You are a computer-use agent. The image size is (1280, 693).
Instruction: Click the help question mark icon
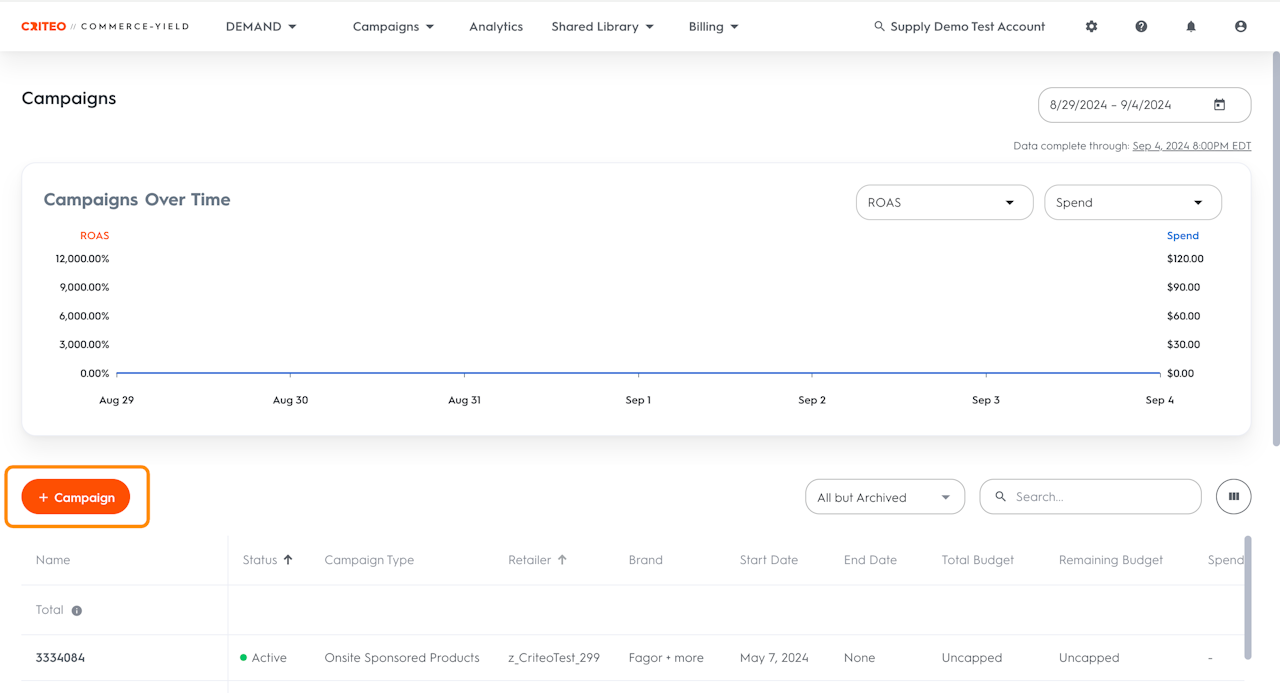[x=1141, y=27]
